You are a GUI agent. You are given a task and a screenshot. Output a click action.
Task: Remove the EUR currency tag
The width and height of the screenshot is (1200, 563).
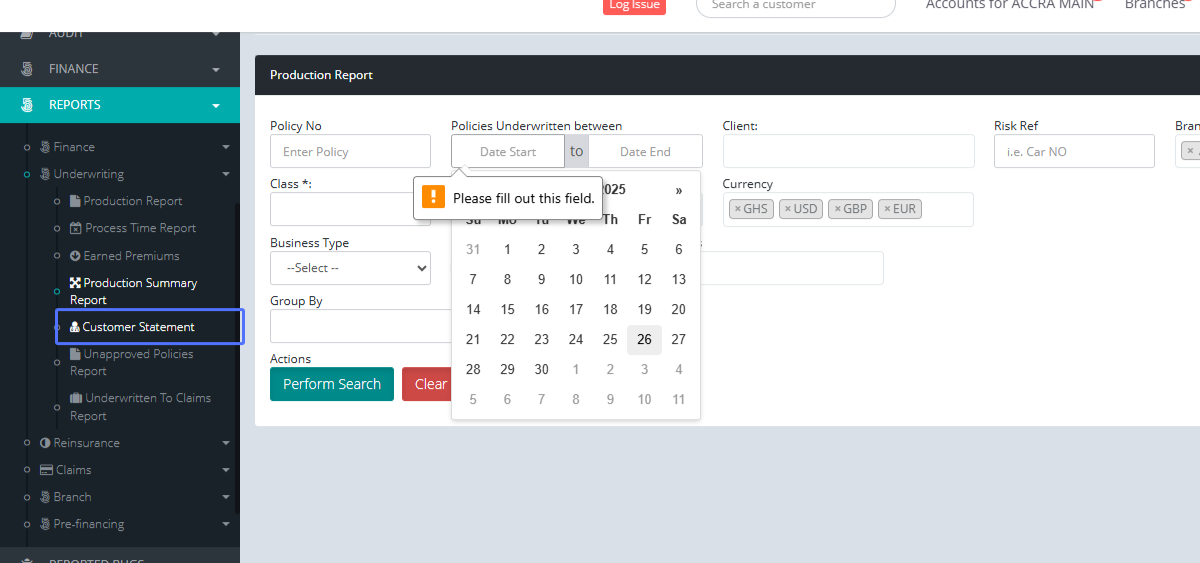(x=887, y=209)
